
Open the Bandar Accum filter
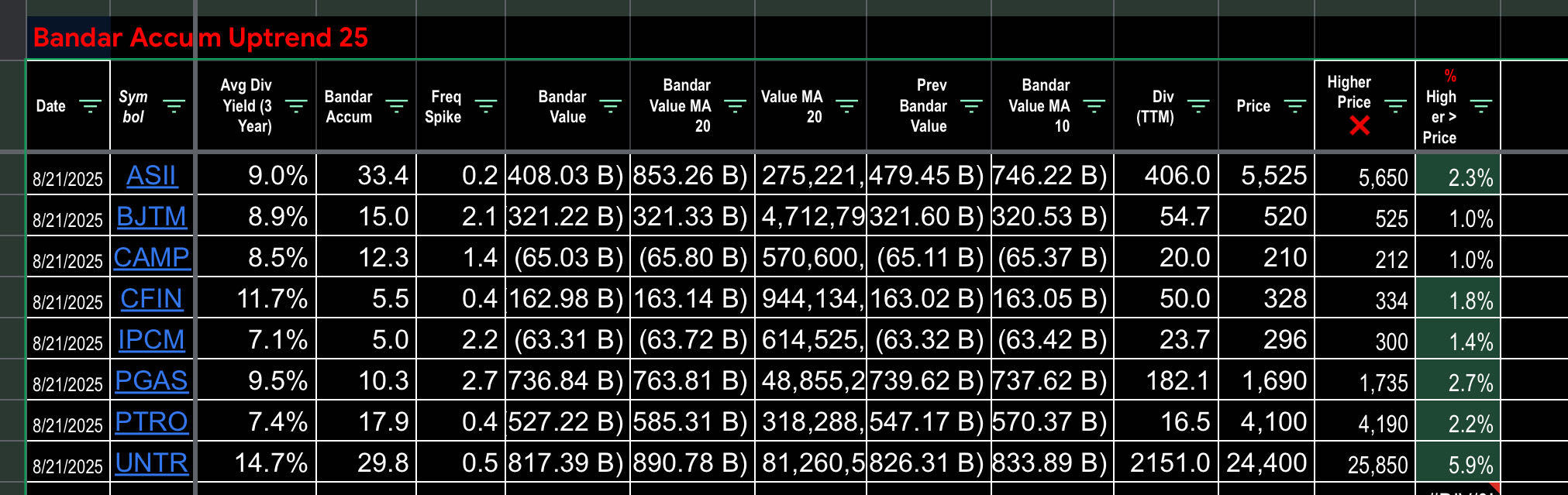coord(396,106)
